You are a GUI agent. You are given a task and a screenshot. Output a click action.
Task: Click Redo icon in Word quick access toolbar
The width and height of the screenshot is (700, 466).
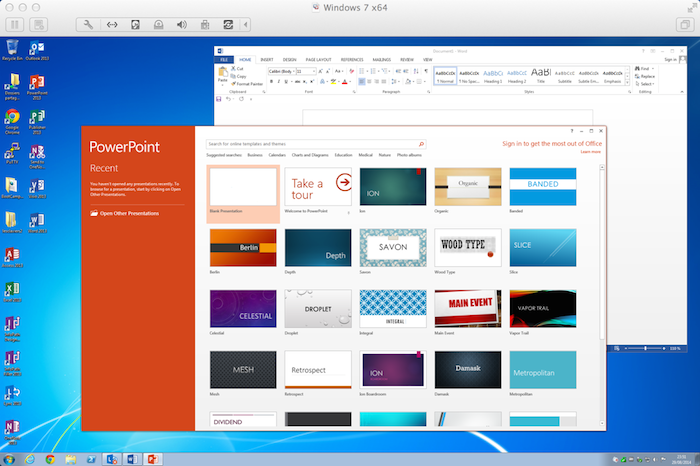tap(241, 99)
